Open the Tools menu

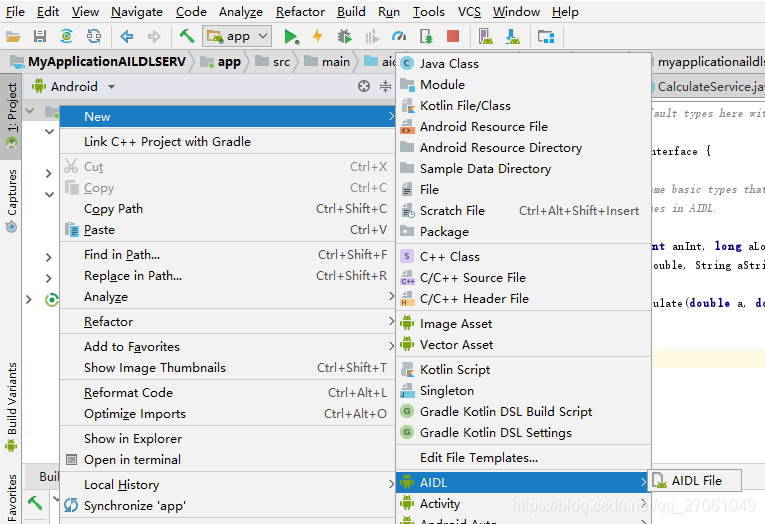click(x=428, y=12)
